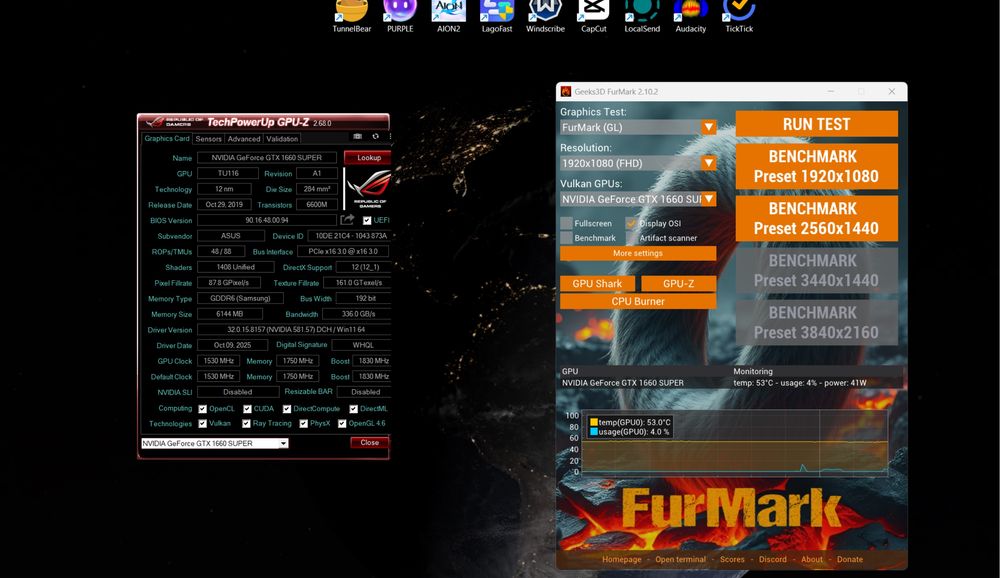This screenshot has width=1000, height=578.
Task: Open the PURPLE desktop shortcut
Action: (x=400, y=16)
